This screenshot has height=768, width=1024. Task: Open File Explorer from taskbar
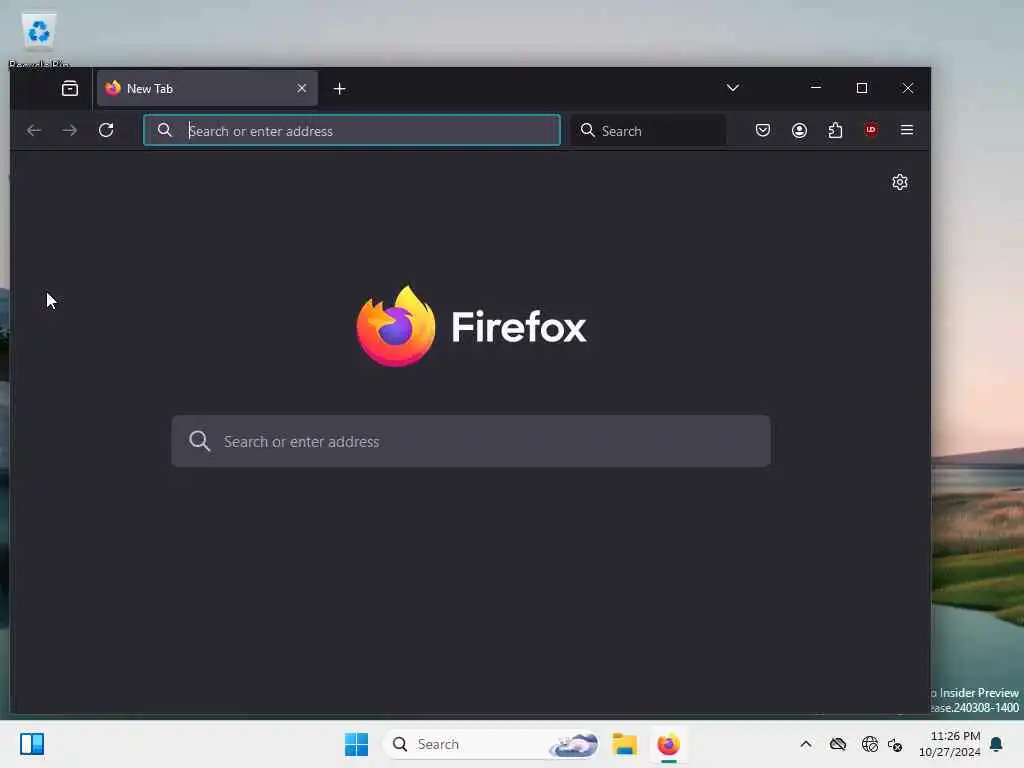pyautogui.click(x=624, y=744)
